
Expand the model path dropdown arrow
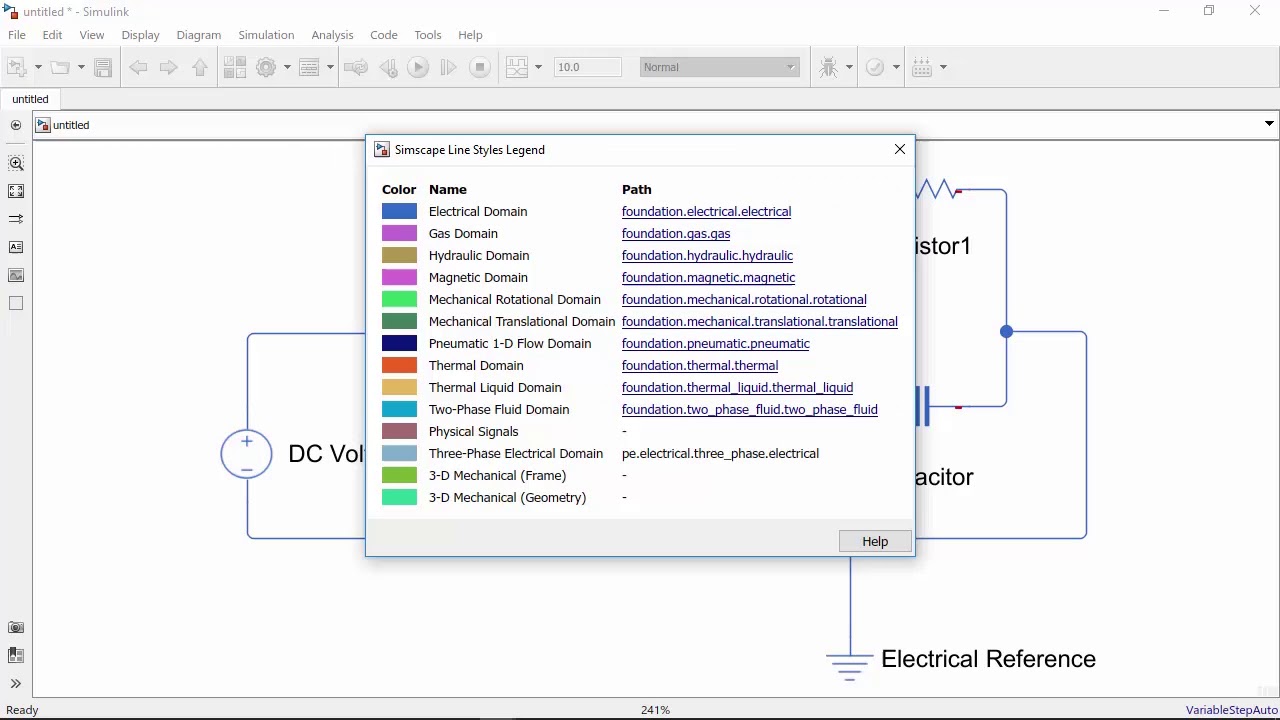pyautogui.click(x=1269, y=124)
